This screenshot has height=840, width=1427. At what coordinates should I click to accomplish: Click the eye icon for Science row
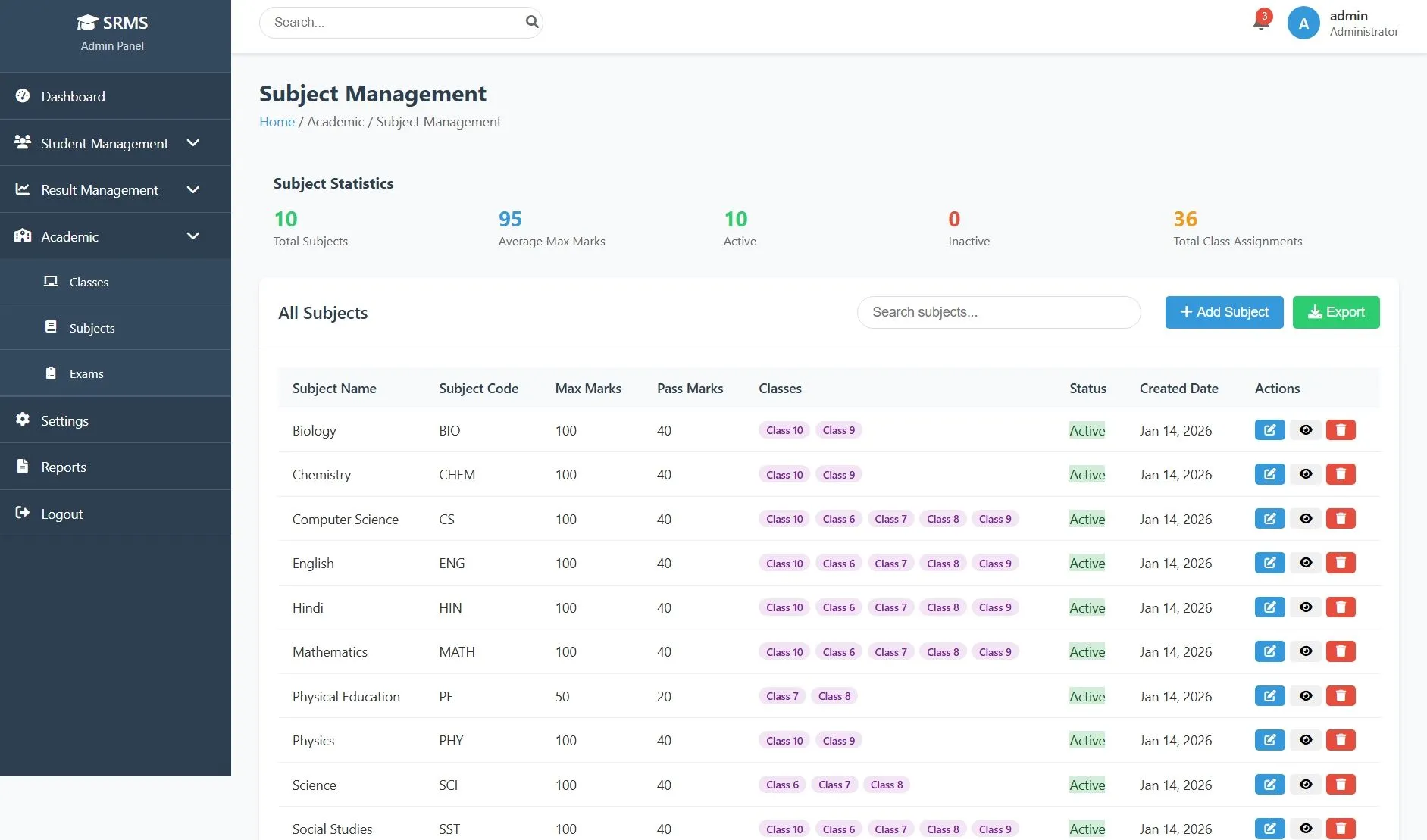(1305, 784)
